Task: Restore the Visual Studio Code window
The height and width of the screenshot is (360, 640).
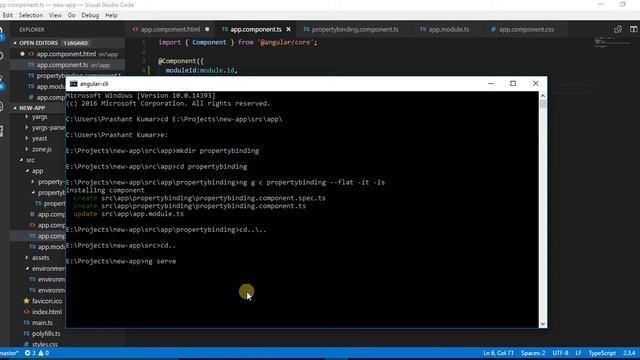Action: click(x=623, y=4)
